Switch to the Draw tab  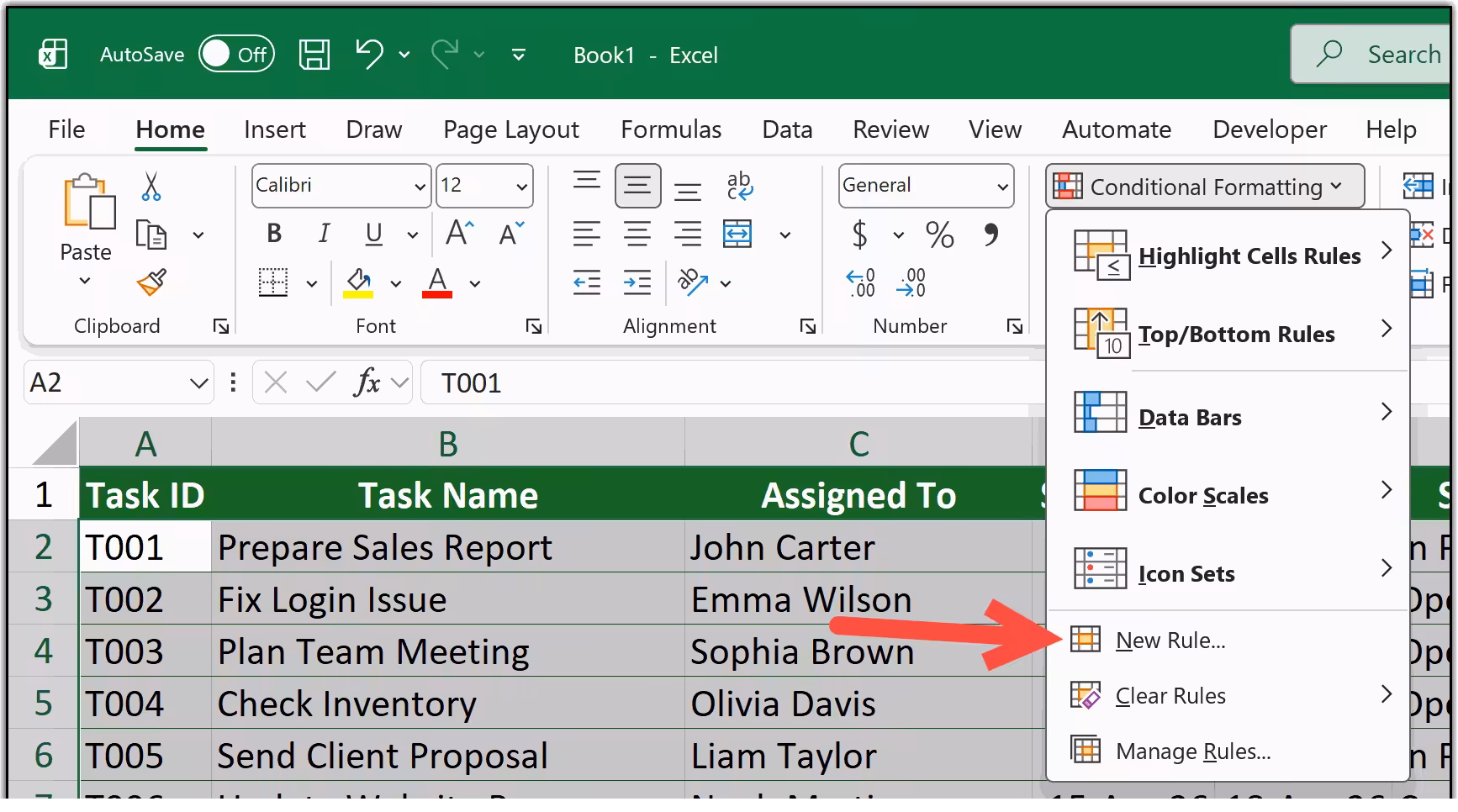pos(374,129)
